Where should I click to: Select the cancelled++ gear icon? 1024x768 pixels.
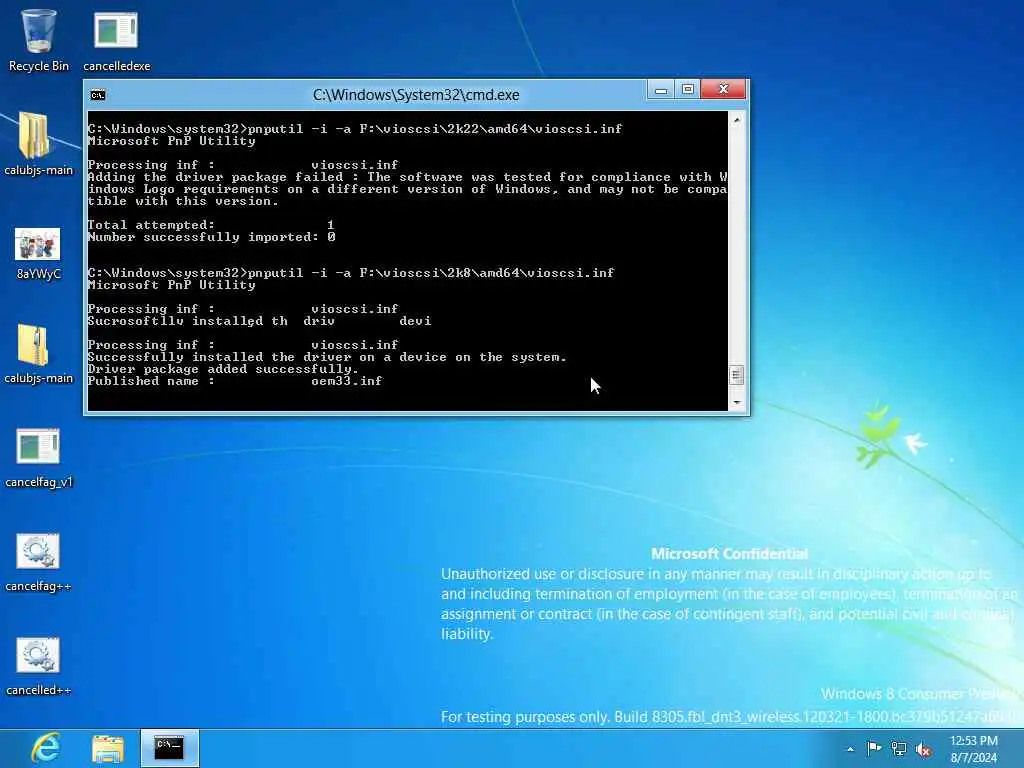coord(38,666)
